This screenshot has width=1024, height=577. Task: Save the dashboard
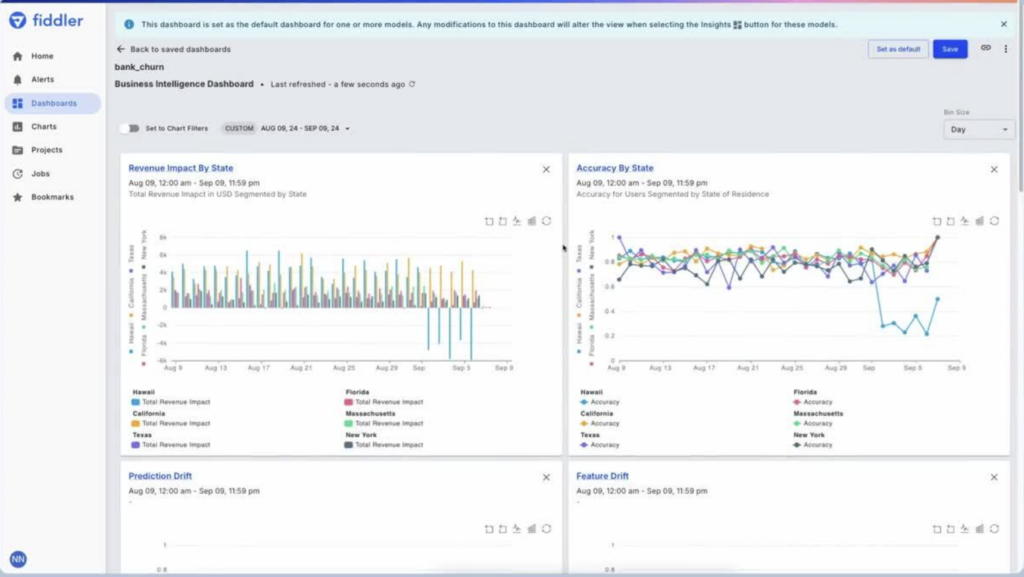tap(950, 49)
